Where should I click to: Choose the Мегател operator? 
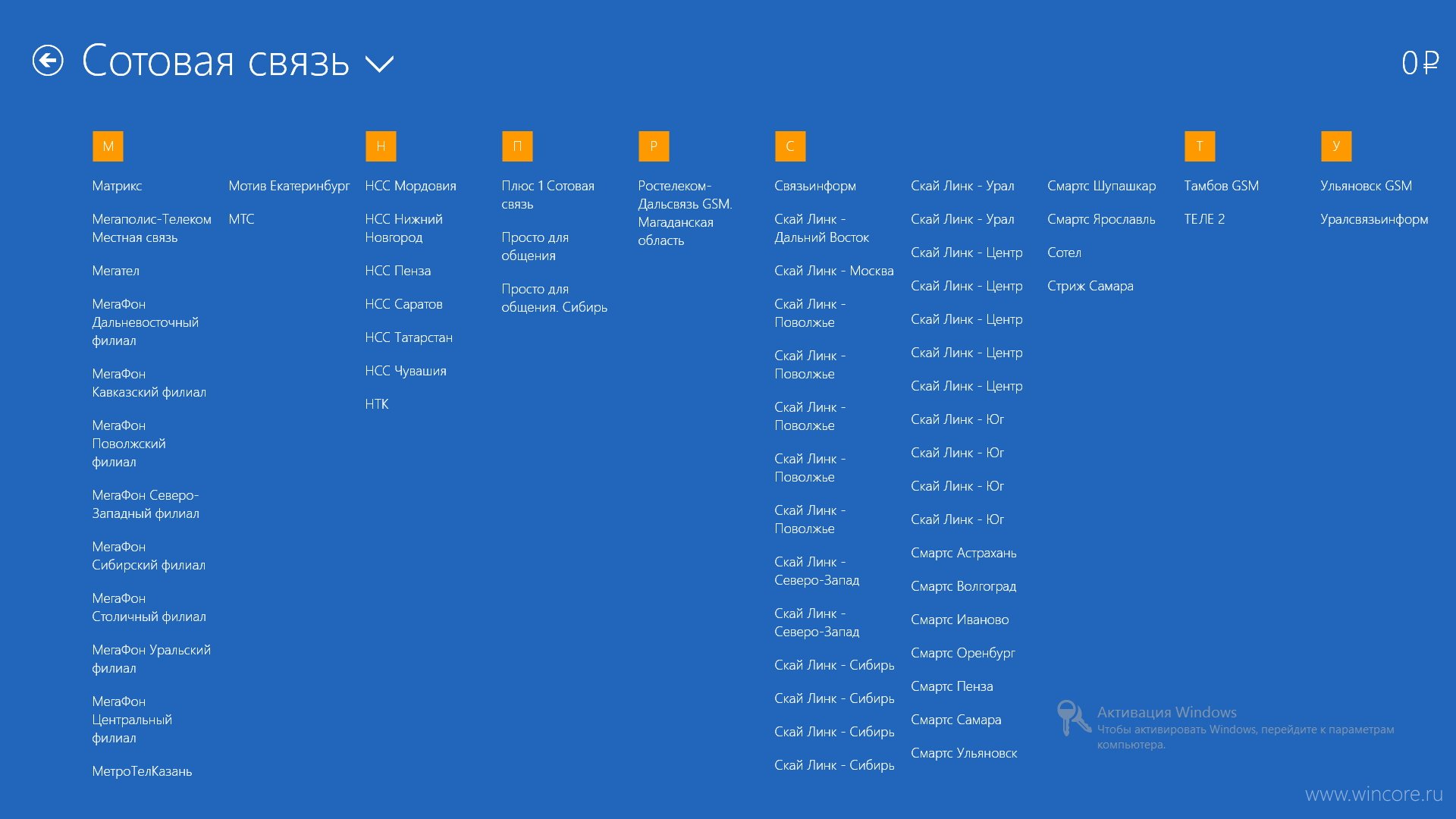coord(115,271)
